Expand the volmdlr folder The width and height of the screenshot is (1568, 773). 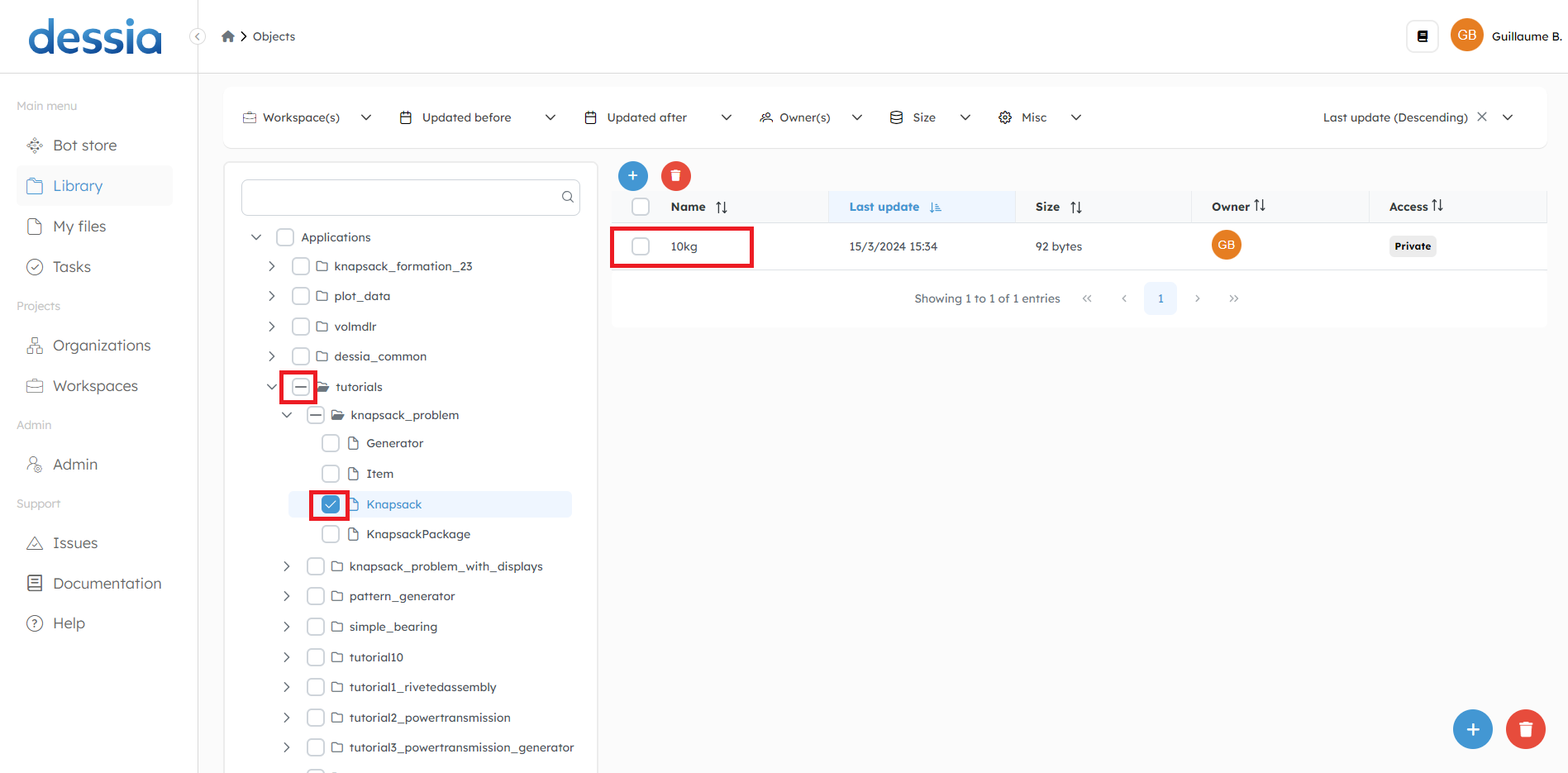point(272,327)
